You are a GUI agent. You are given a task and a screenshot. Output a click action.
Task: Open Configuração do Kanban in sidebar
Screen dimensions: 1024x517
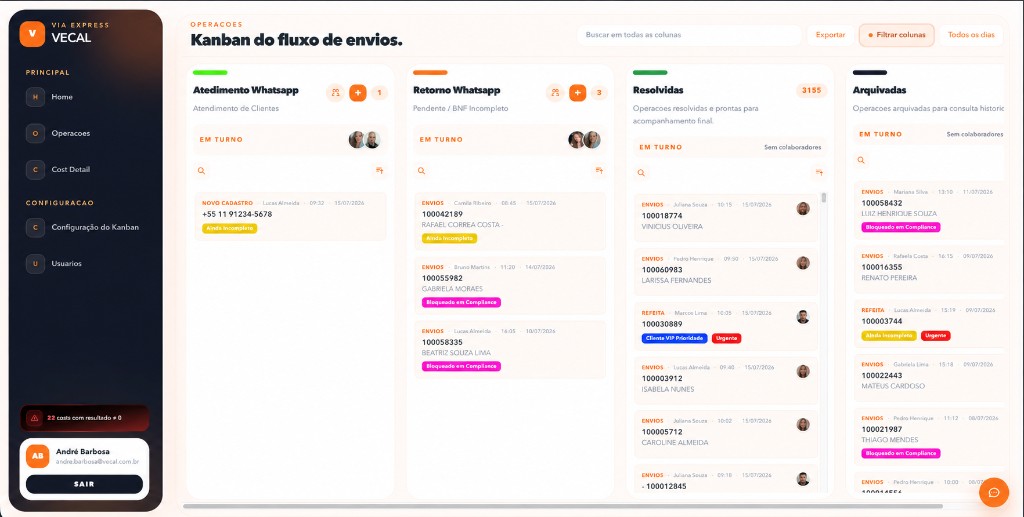point(86,227)
